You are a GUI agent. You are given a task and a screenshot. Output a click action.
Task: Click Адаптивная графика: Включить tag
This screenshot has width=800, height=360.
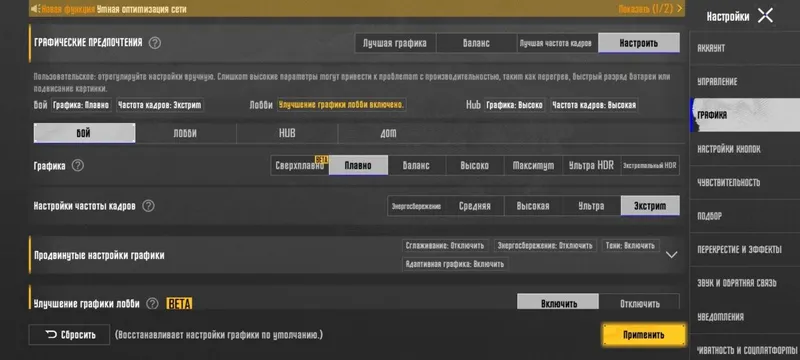(x=455, y=264)
